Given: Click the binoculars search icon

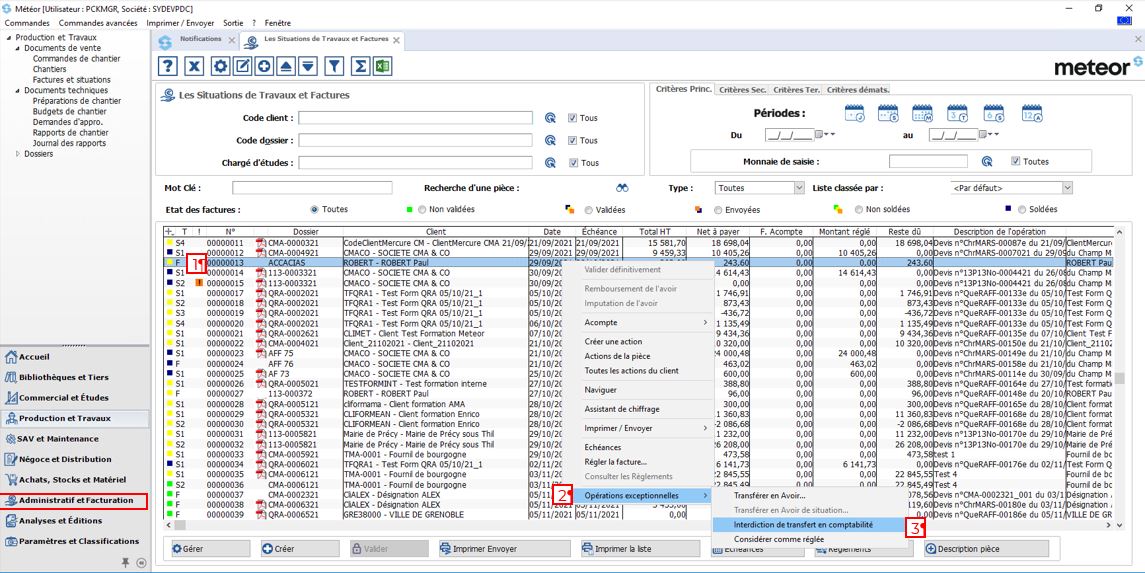Looking at the screenshot, I should tap(621, 188).
